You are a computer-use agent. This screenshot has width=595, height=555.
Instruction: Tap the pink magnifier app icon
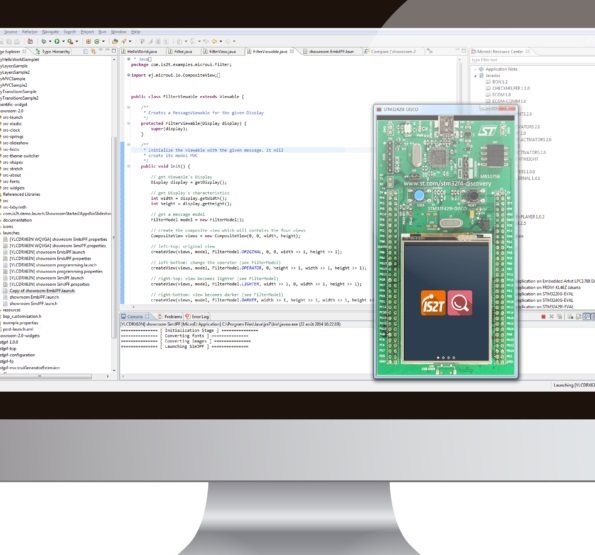460,303
